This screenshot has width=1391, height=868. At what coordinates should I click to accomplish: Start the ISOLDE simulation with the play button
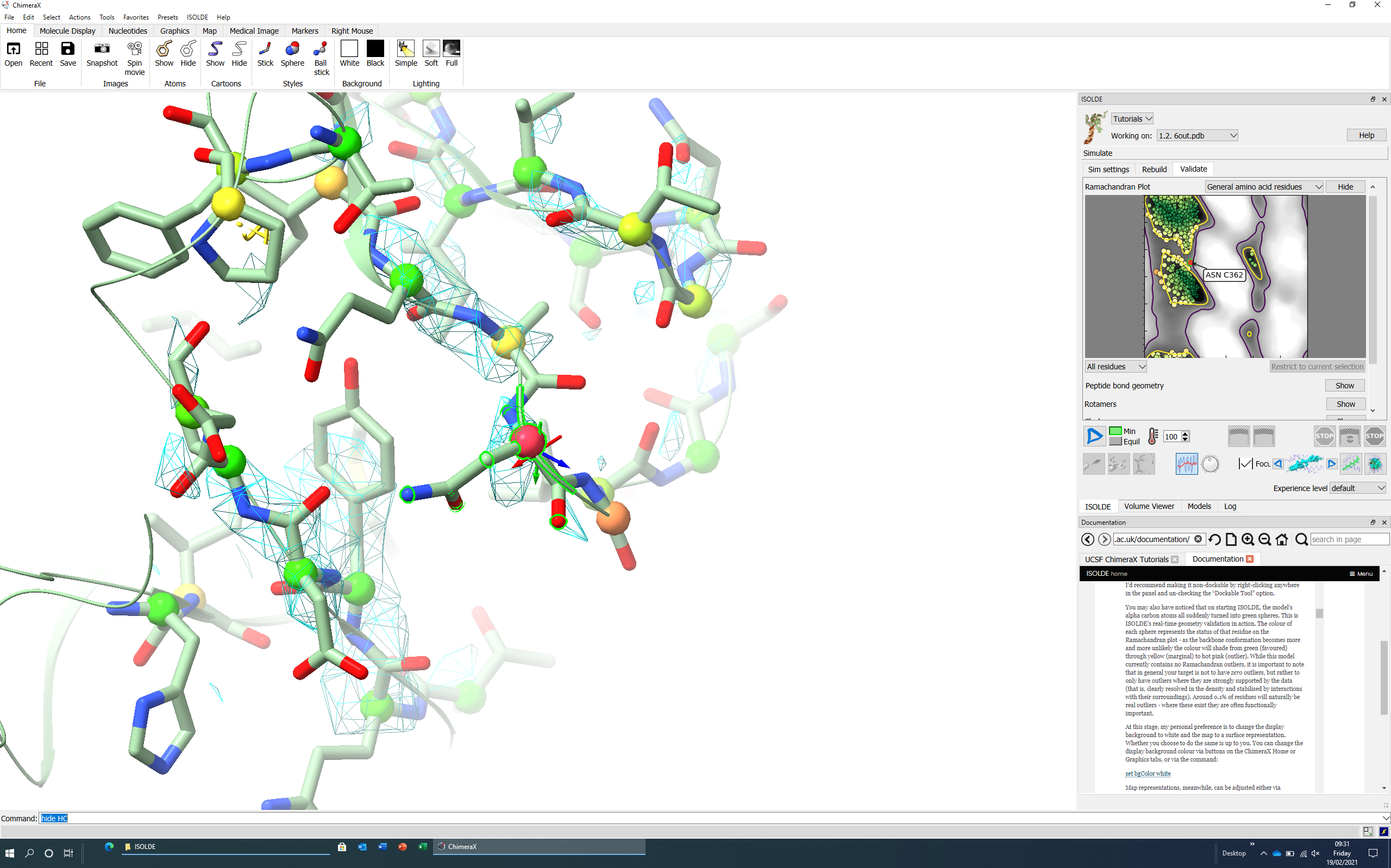(x=1094, y=436)
